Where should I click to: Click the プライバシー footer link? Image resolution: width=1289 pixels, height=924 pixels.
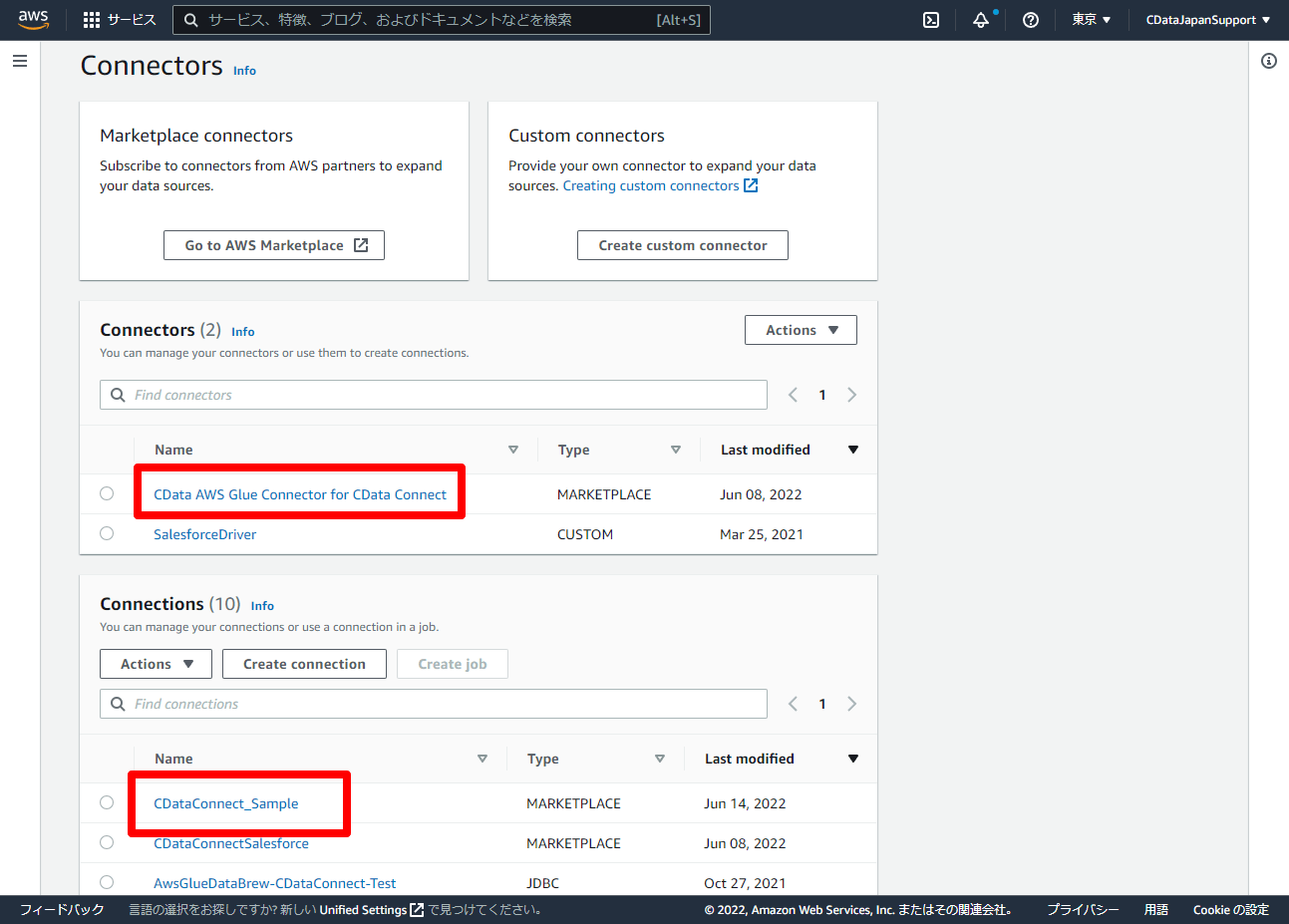pos(1083,910)
